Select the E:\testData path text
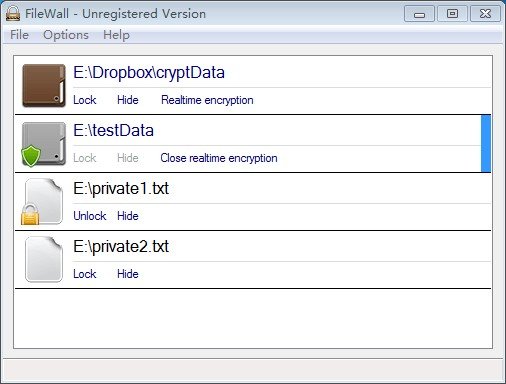 point(113,130)
